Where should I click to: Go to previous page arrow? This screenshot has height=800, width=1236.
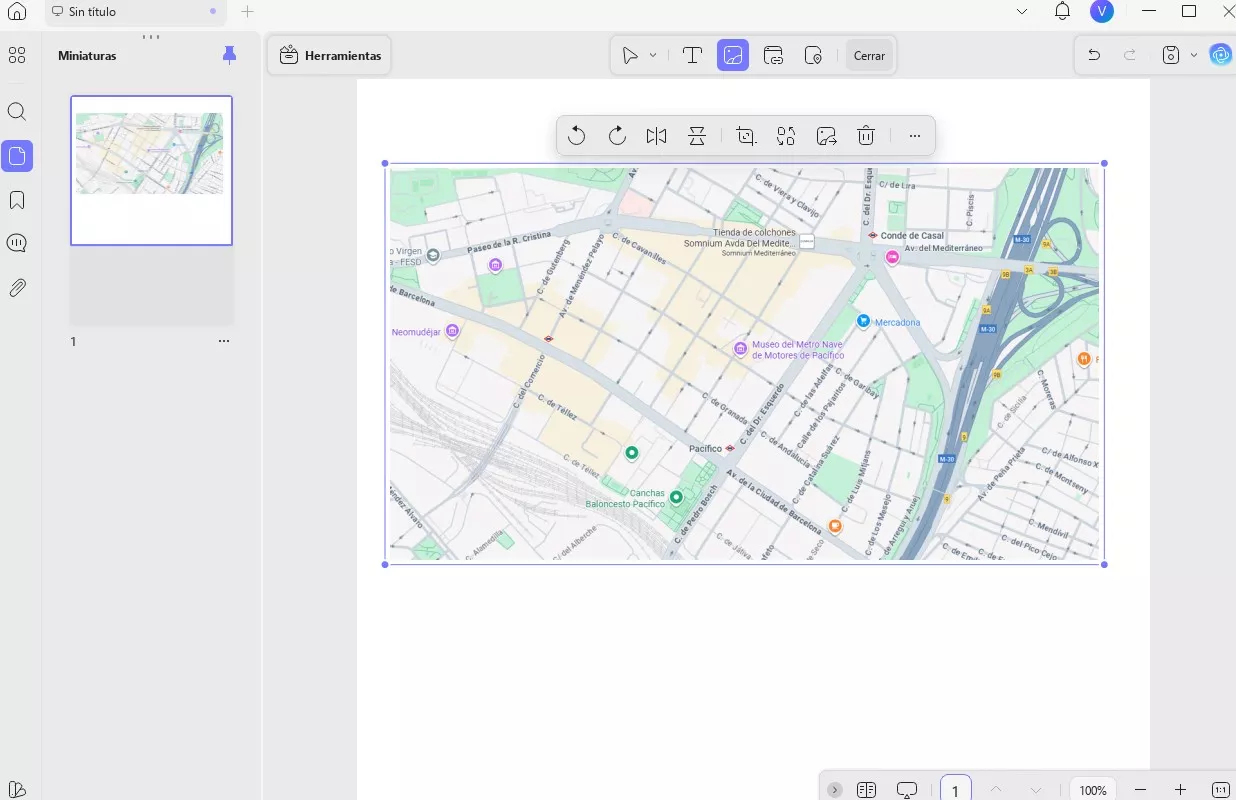point(995,790)
